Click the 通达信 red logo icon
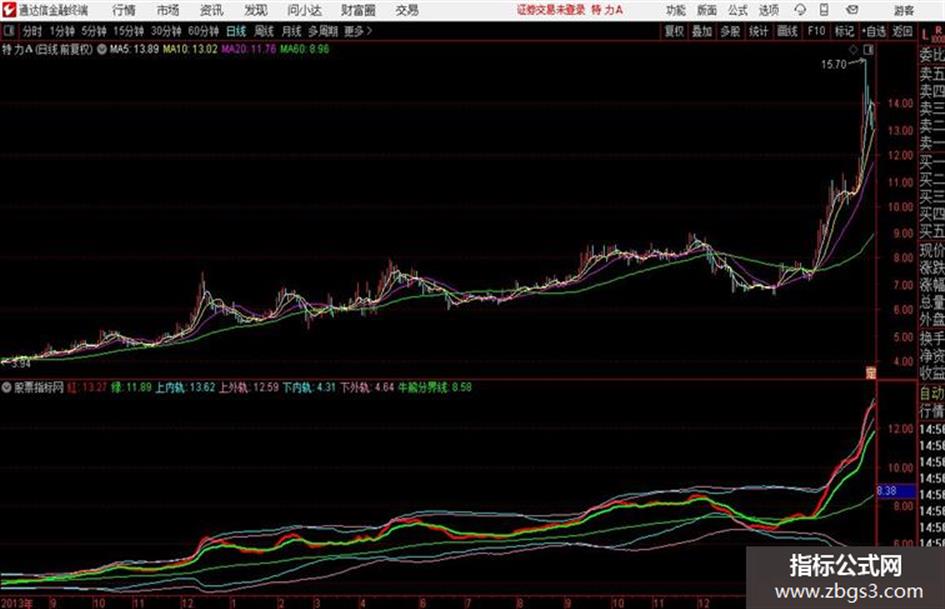 9,10
